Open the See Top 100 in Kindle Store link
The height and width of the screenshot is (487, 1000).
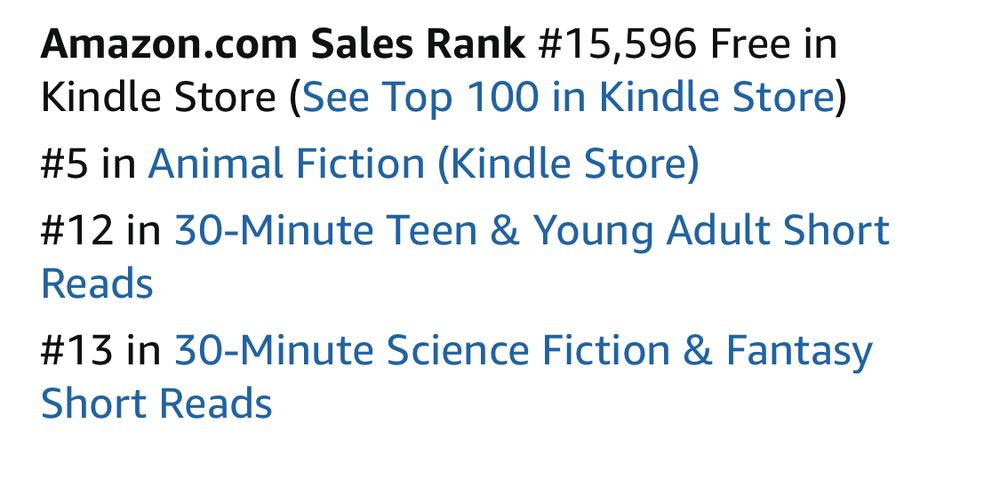click(x=568, y=98)
